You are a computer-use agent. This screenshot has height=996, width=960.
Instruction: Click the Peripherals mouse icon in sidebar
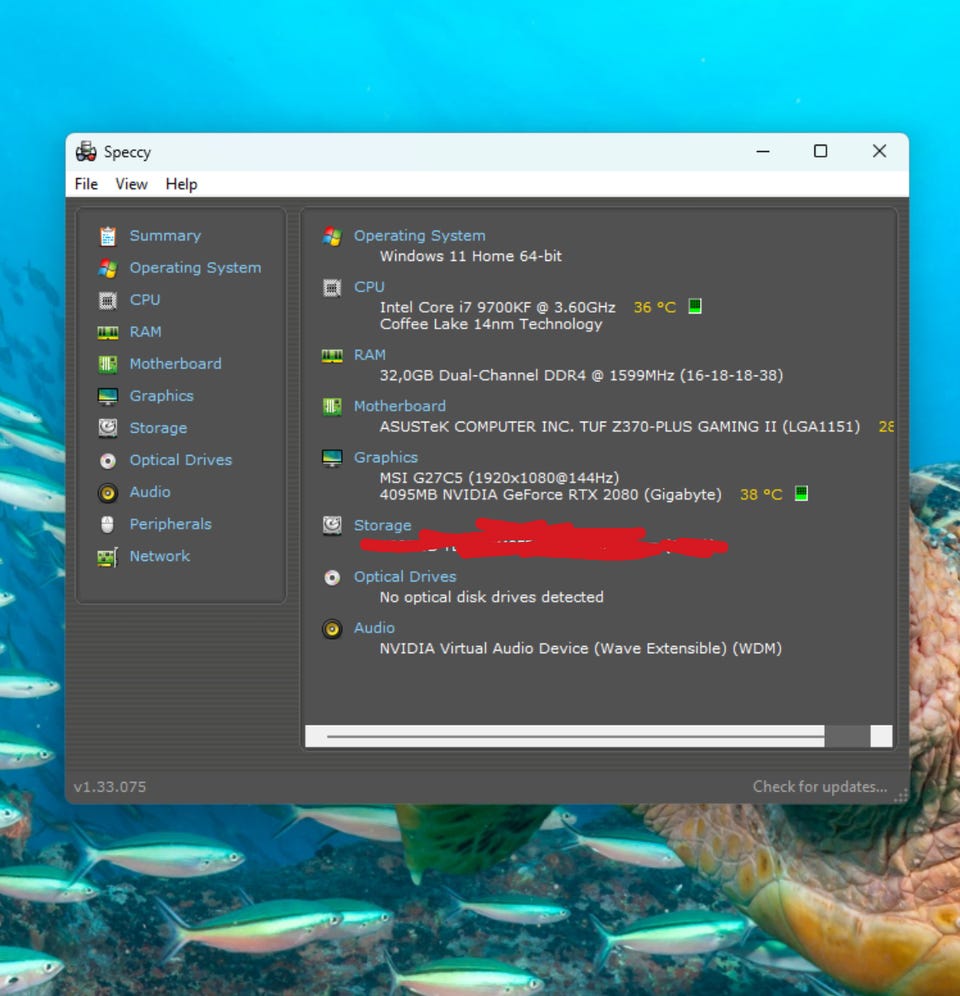(x=108, y=524)
